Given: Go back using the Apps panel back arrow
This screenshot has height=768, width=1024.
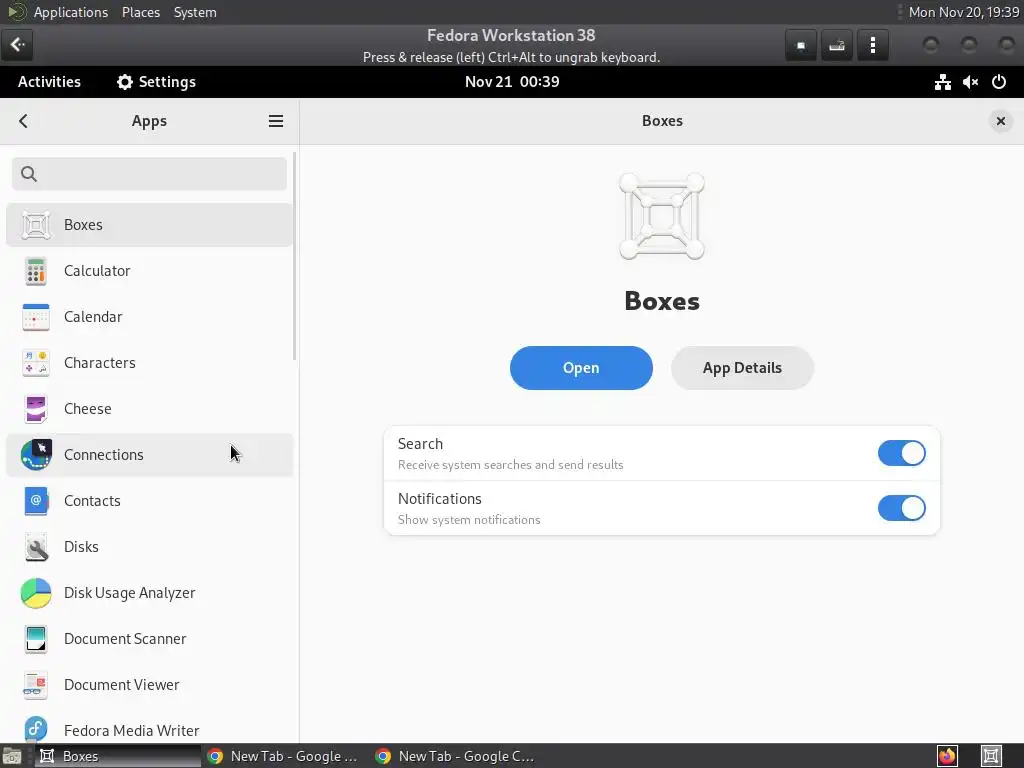Looking at the screenshot, I should point(24,121).
